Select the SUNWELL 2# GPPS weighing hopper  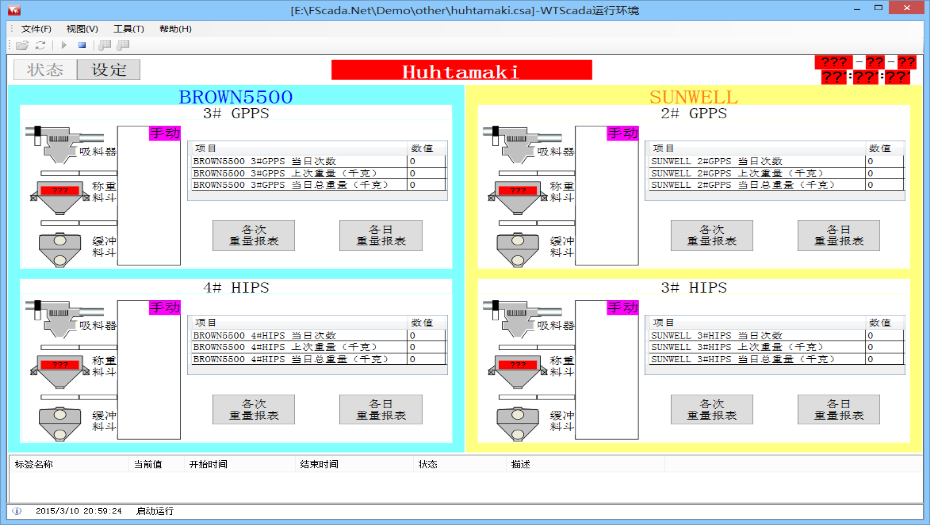(518, 197)
